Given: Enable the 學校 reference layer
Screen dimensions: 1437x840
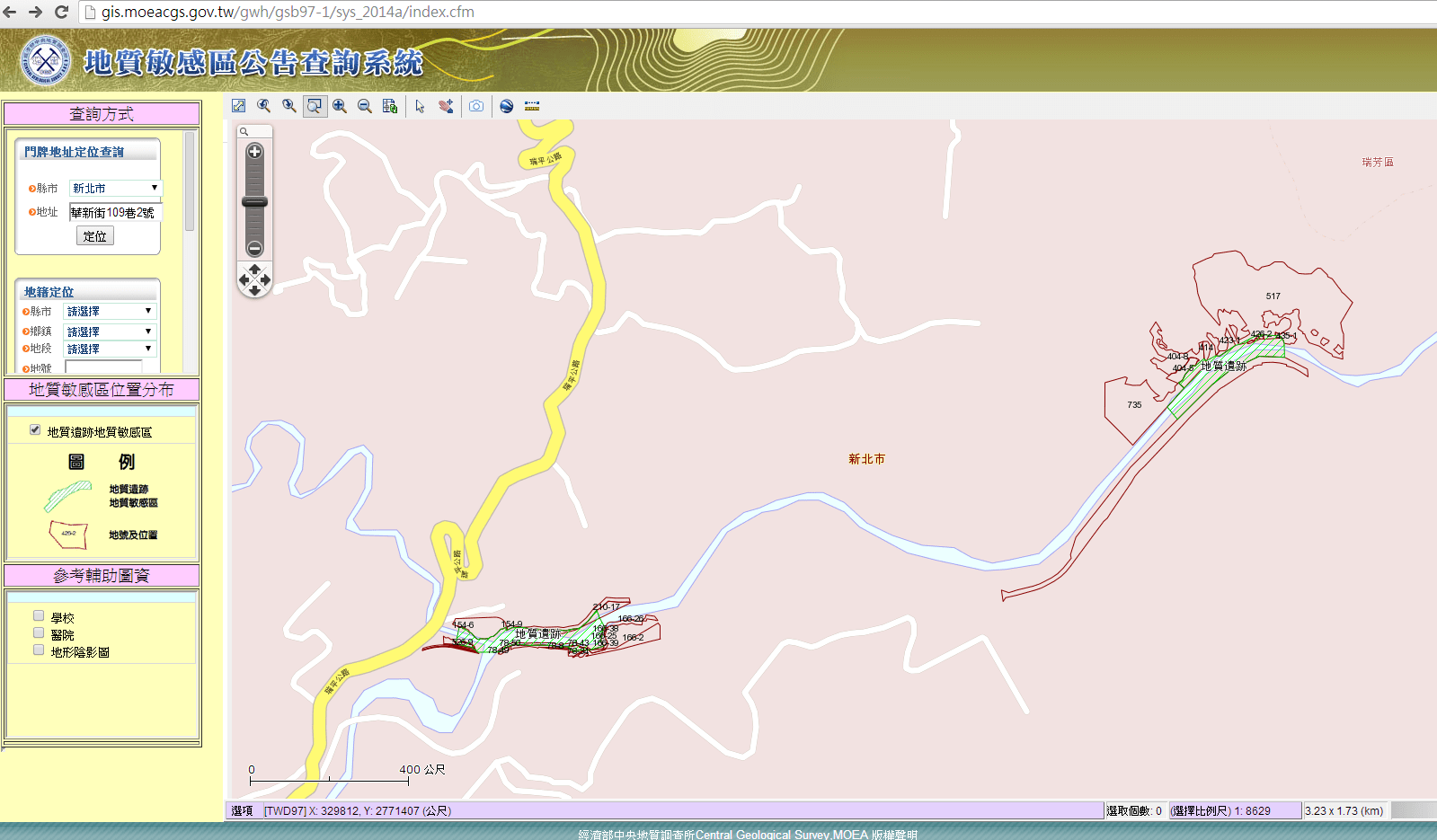Looking at the screenshot, I should tap(39, 616).
